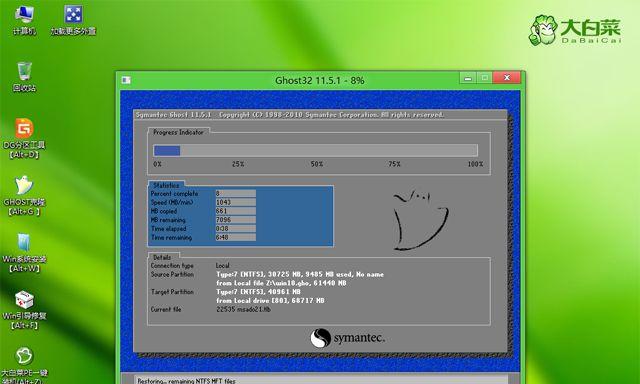Minimize the Ghost32 window

coord(468,78)
